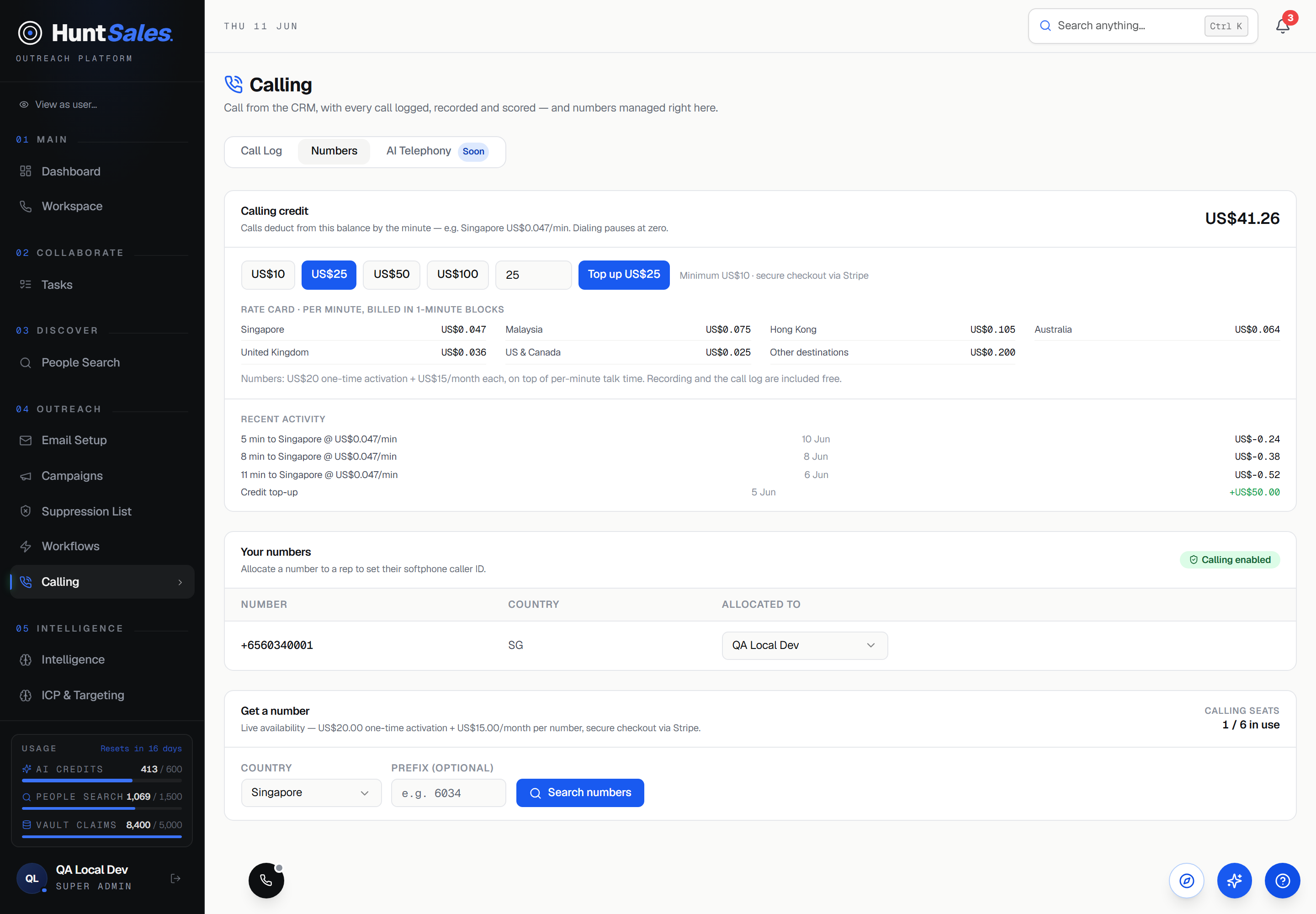Open People Search from the sidebar
This screenshot has width=1316, height=914.
[102, 362]
